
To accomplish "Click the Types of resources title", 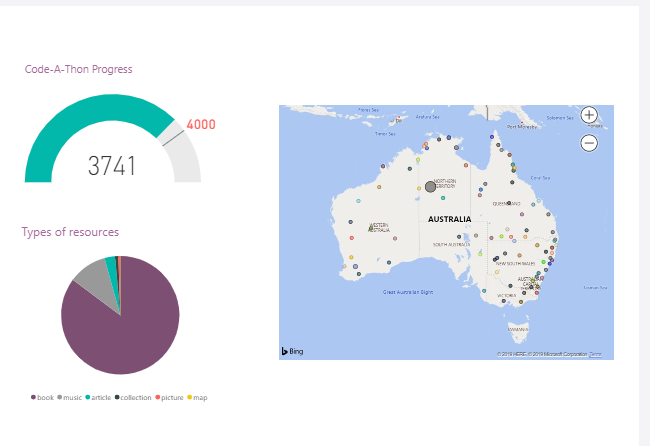I will coord(70,232).
